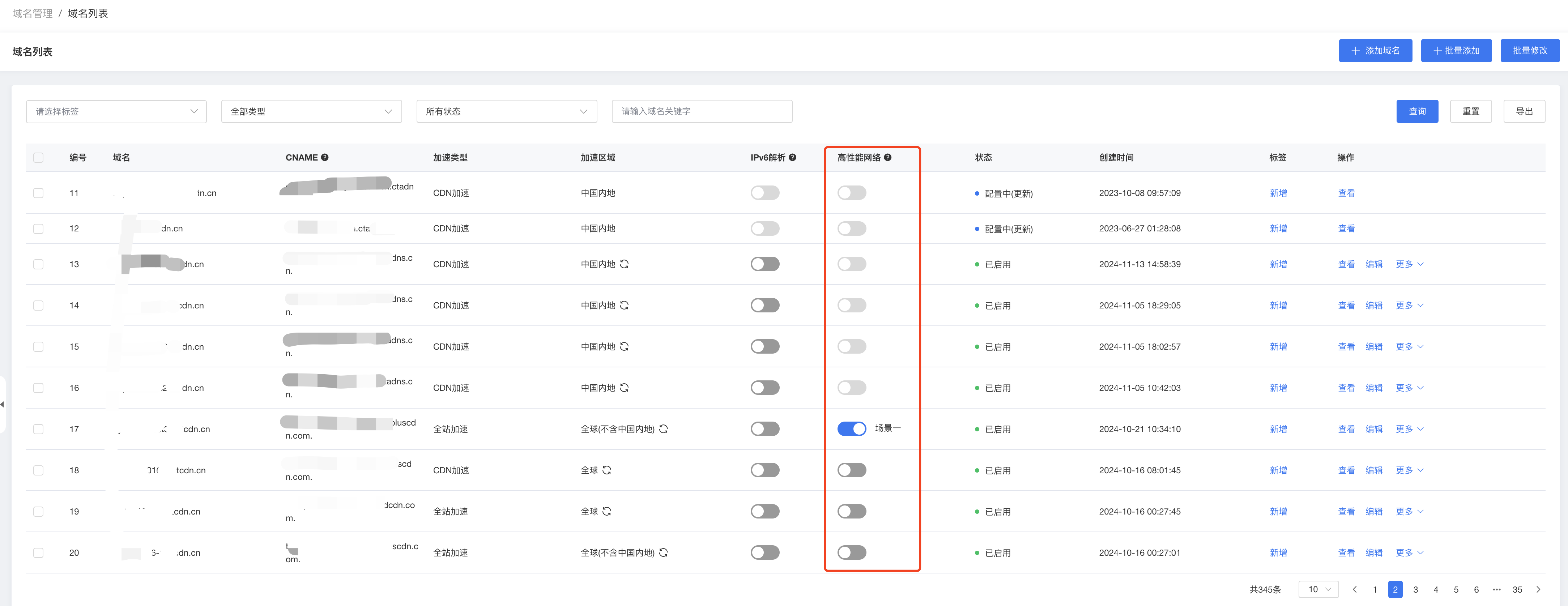The height and width of the screenshot is (606, 1568).
Task: Select the checkbox for row 11
Action: pos(38,193)
